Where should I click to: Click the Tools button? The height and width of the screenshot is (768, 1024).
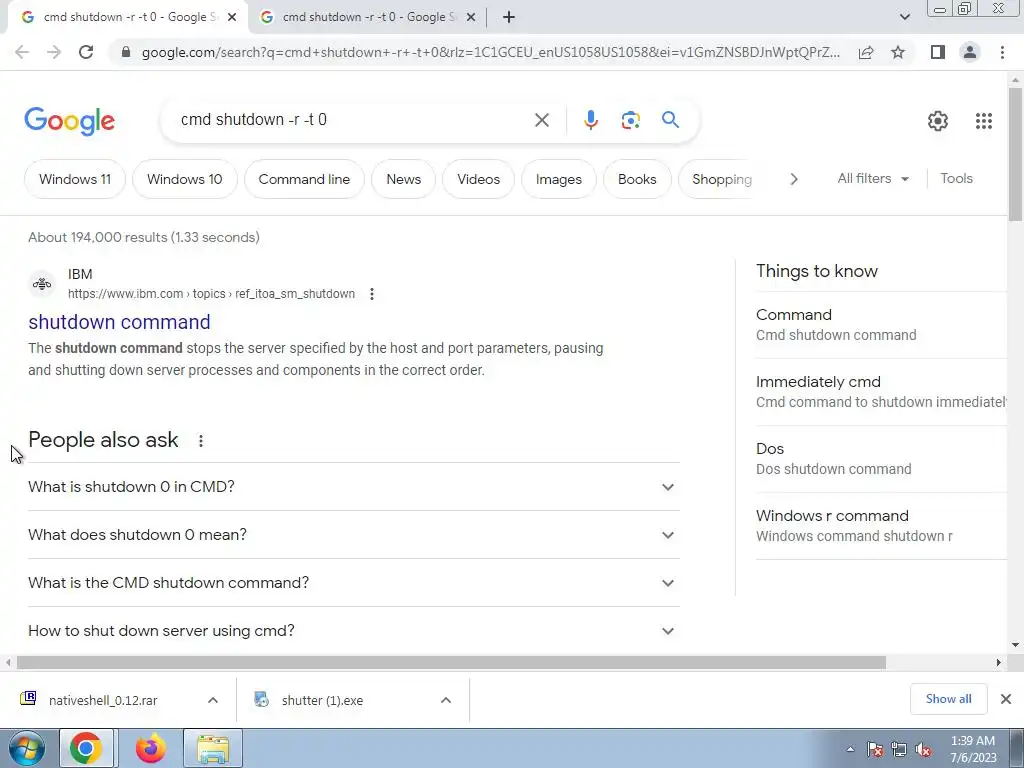956,178
